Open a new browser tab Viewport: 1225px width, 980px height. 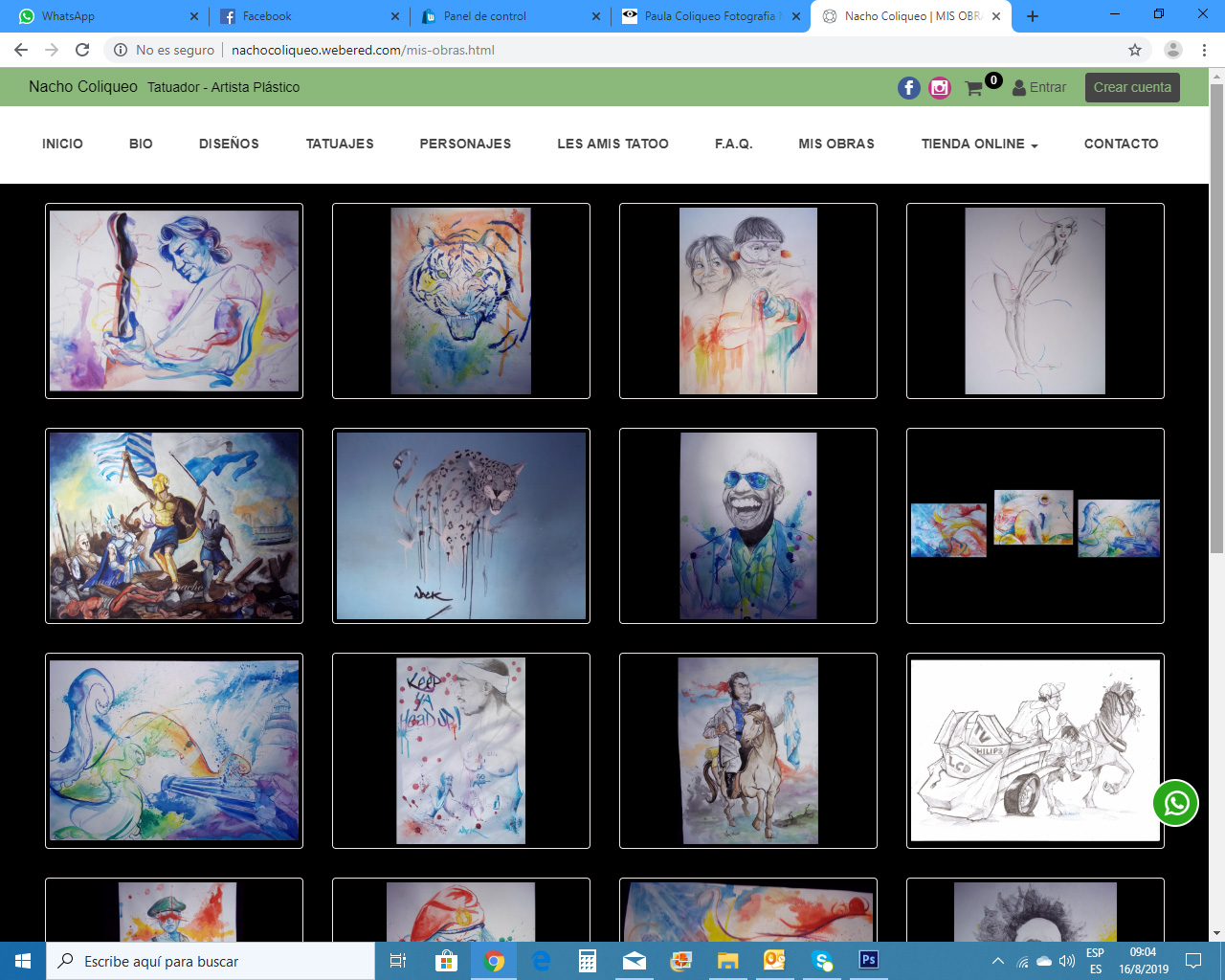pyautogui.click(x=1032, y=16)
